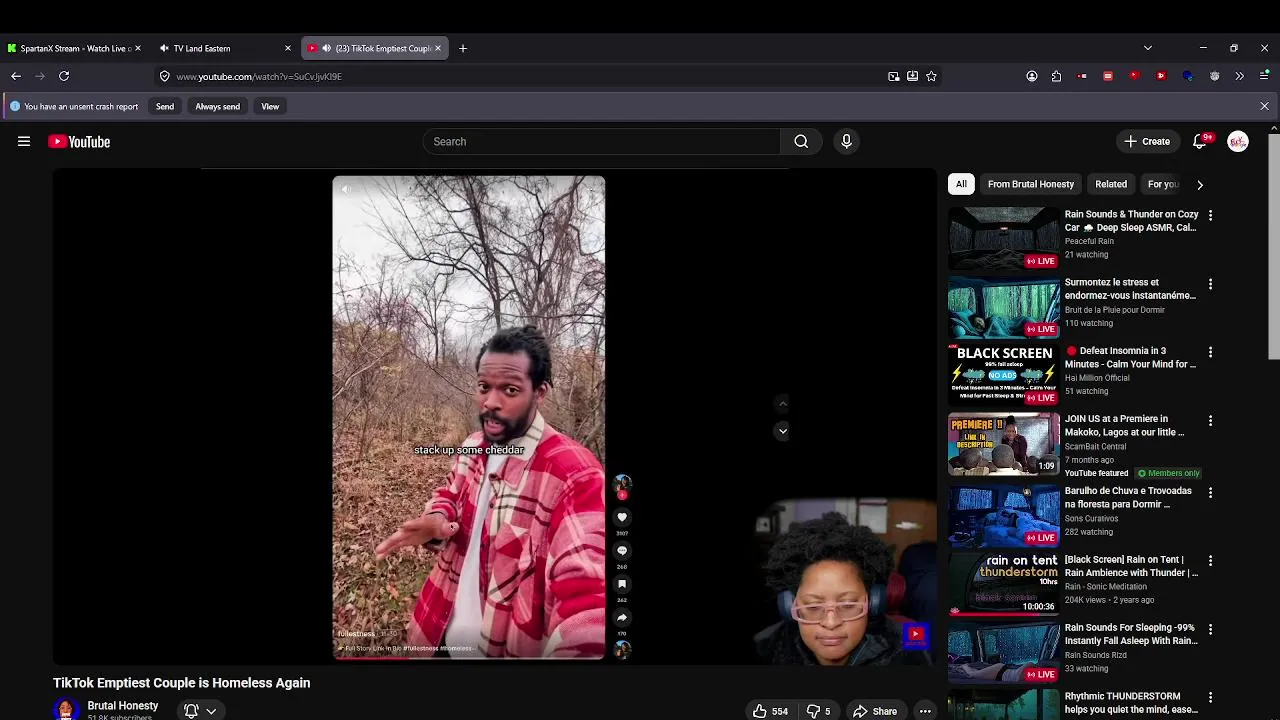
Task: Select the For you filter chip
Action: [1163, 184]
